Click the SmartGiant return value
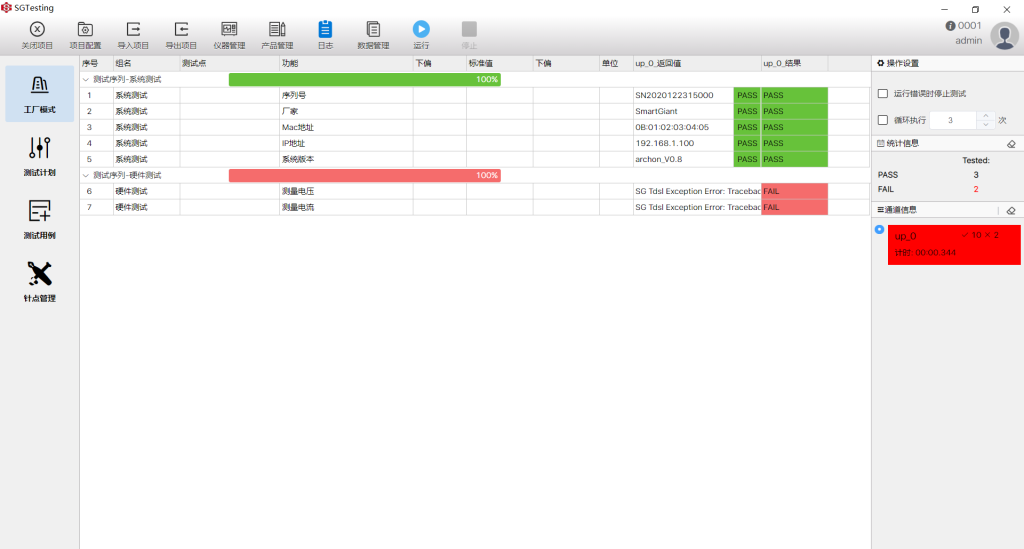This screenshot has width=1024, height=549. pyautogui.click(x=656, y=112)
